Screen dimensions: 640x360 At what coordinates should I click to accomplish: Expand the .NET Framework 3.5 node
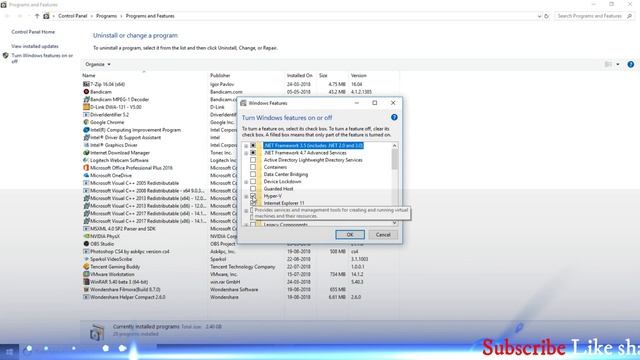point(246,146)
